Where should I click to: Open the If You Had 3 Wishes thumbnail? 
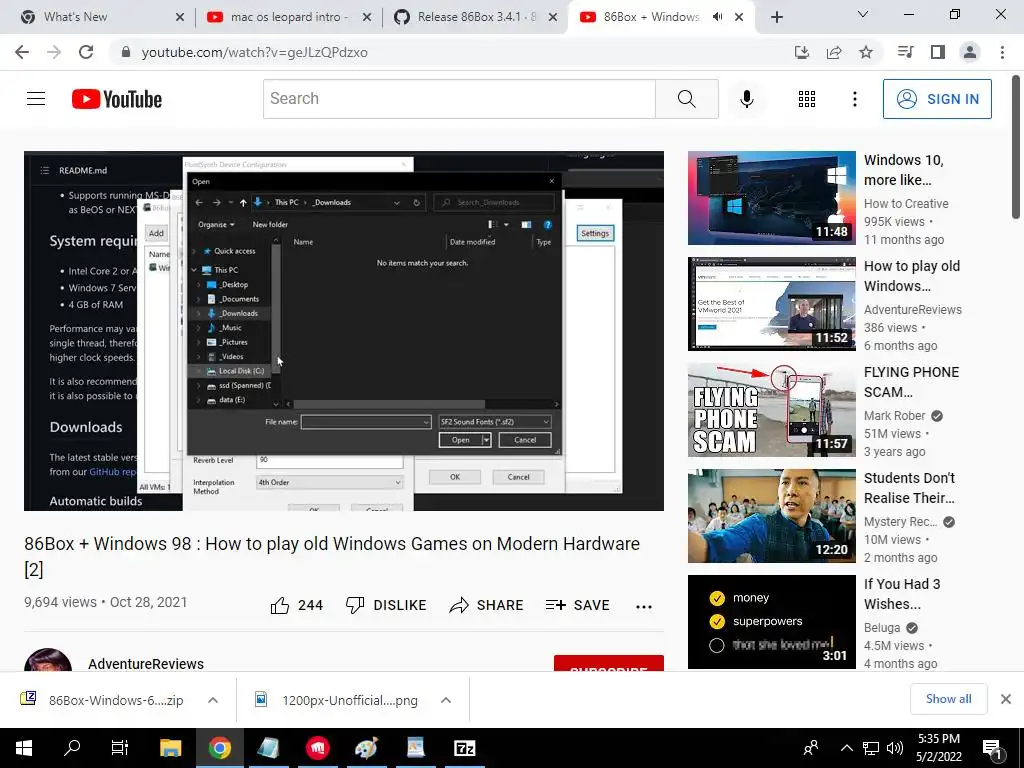pyautogui.click(x=772, y=621)
